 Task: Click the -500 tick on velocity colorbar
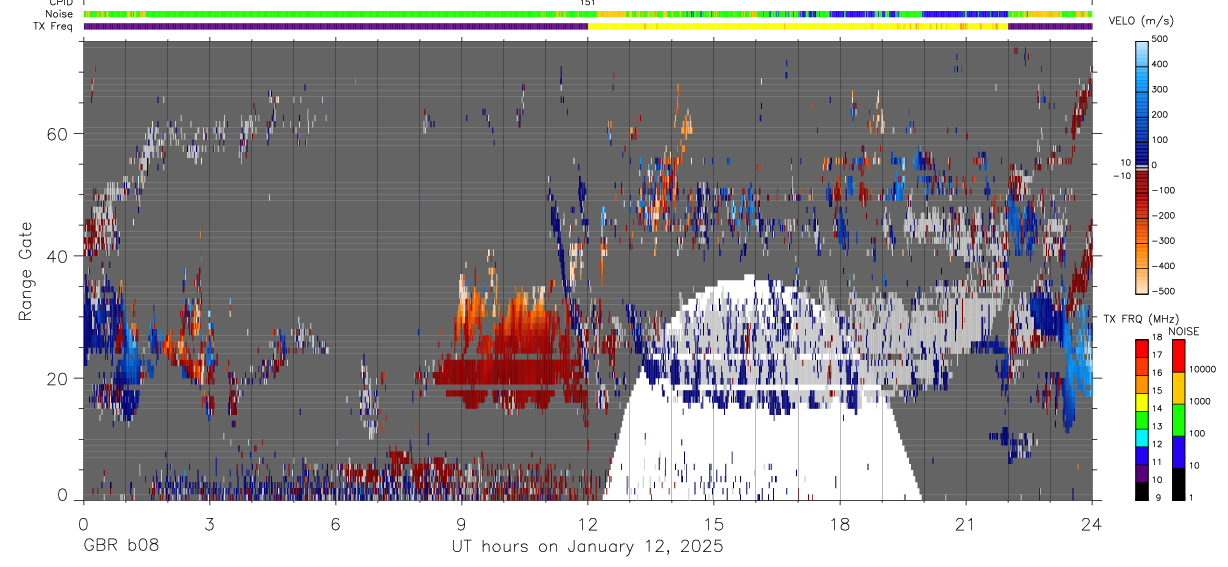1164,292
